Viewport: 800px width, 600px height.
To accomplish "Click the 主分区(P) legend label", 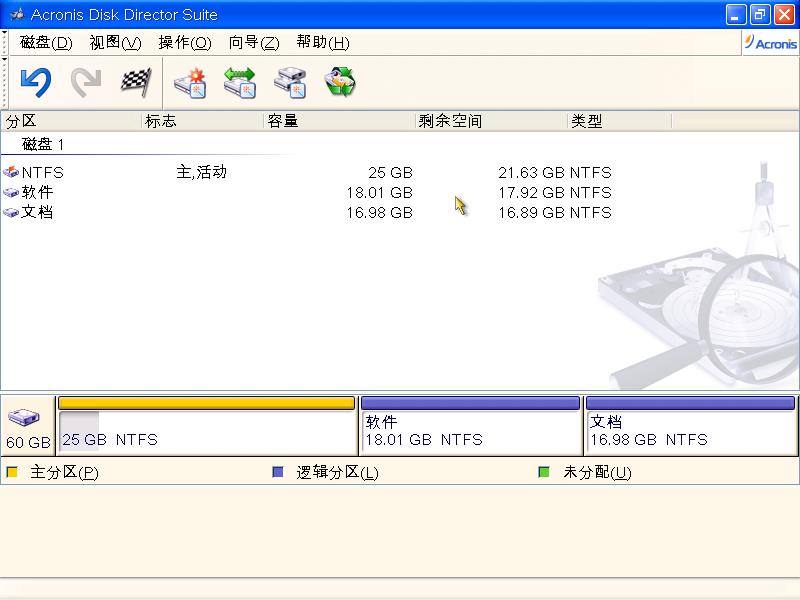I will point(64,472).
